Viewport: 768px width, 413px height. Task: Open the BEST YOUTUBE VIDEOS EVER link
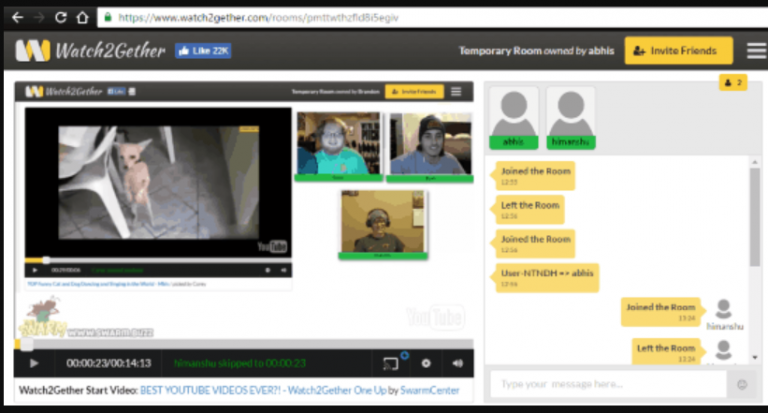[x=263, y=390]
